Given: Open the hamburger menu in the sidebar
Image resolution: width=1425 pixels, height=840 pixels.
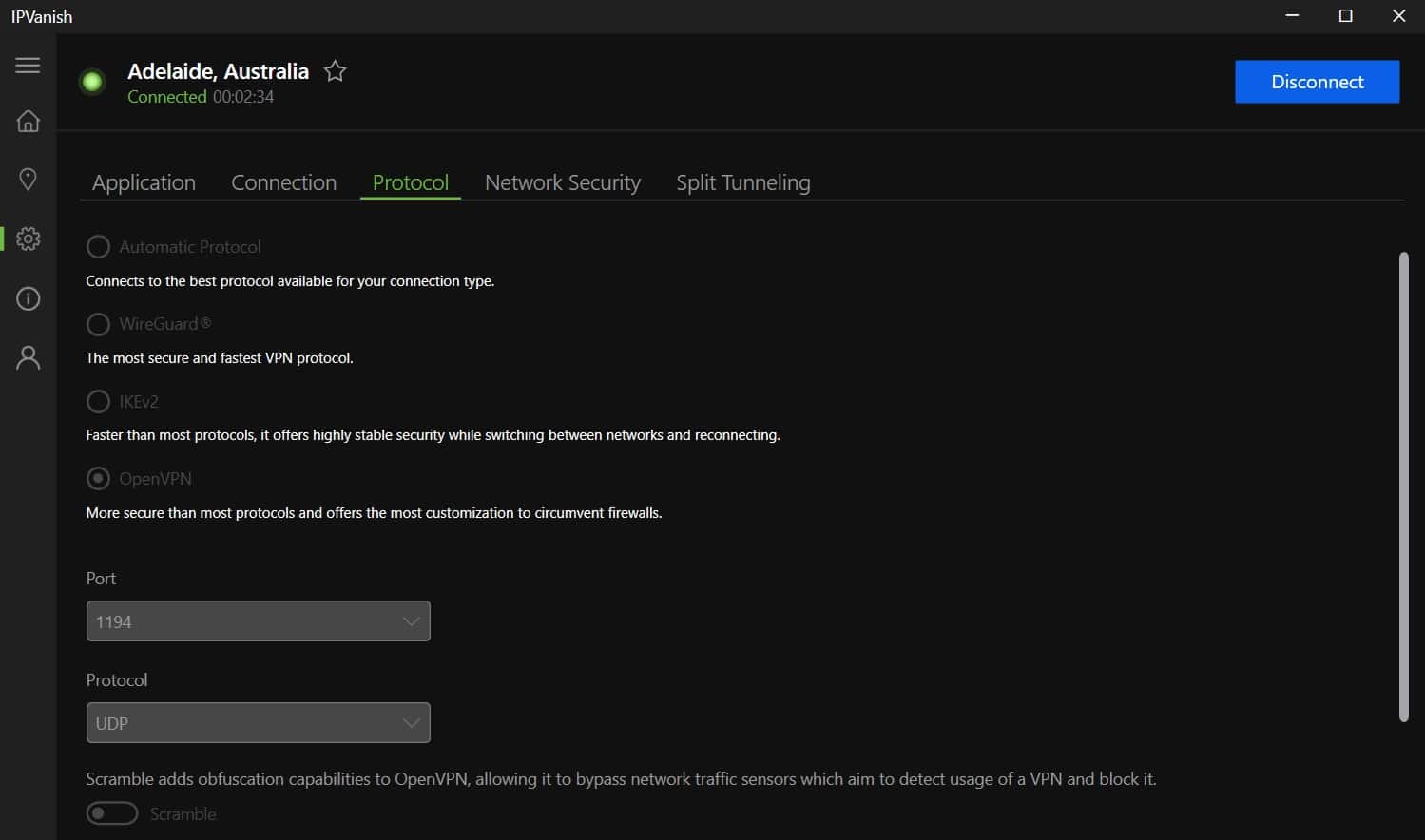Looking at the screenshot, I should tap(28, 65).
